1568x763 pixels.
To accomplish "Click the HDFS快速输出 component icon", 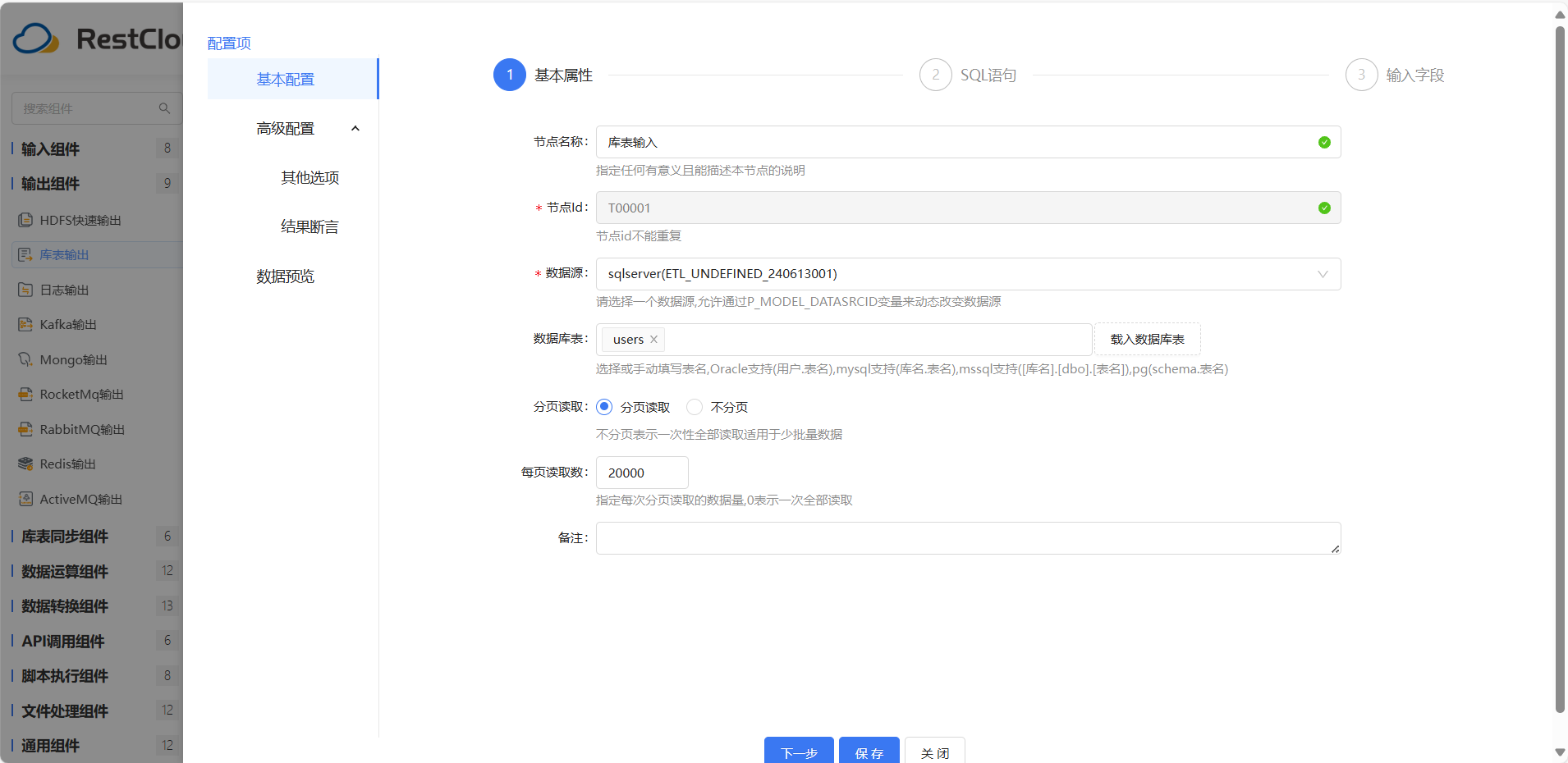I will pyautogui.click(x=25, y=220).
